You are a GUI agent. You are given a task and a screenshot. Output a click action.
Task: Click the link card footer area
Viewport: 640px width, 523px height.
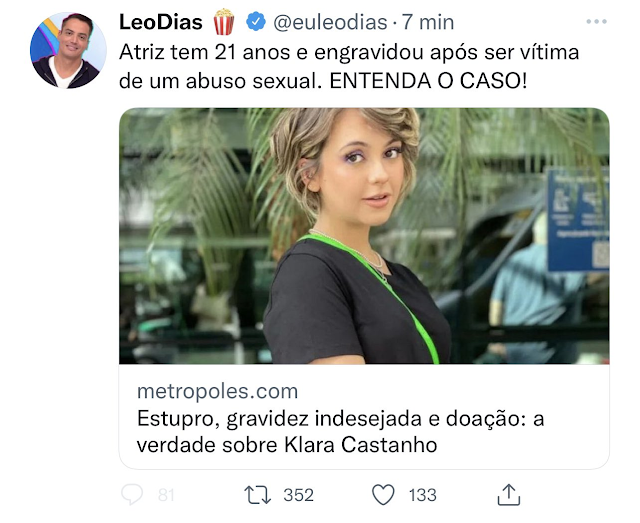click(364, 416)
